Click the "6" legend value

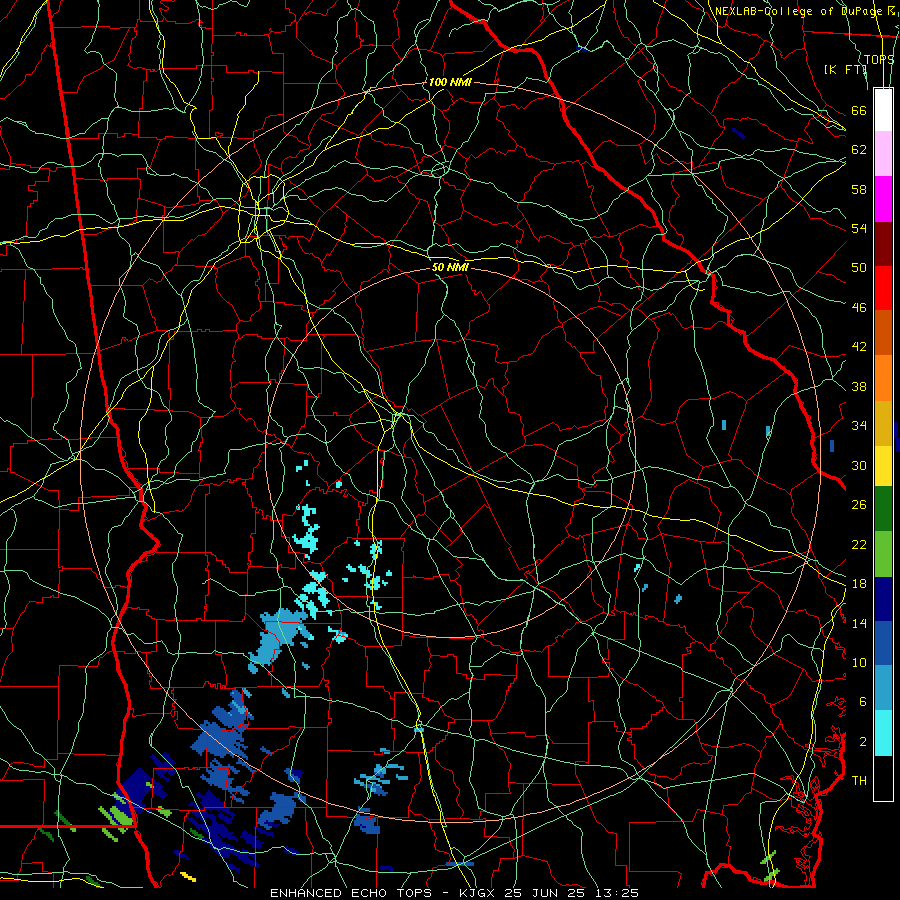[x=863, y=703]
